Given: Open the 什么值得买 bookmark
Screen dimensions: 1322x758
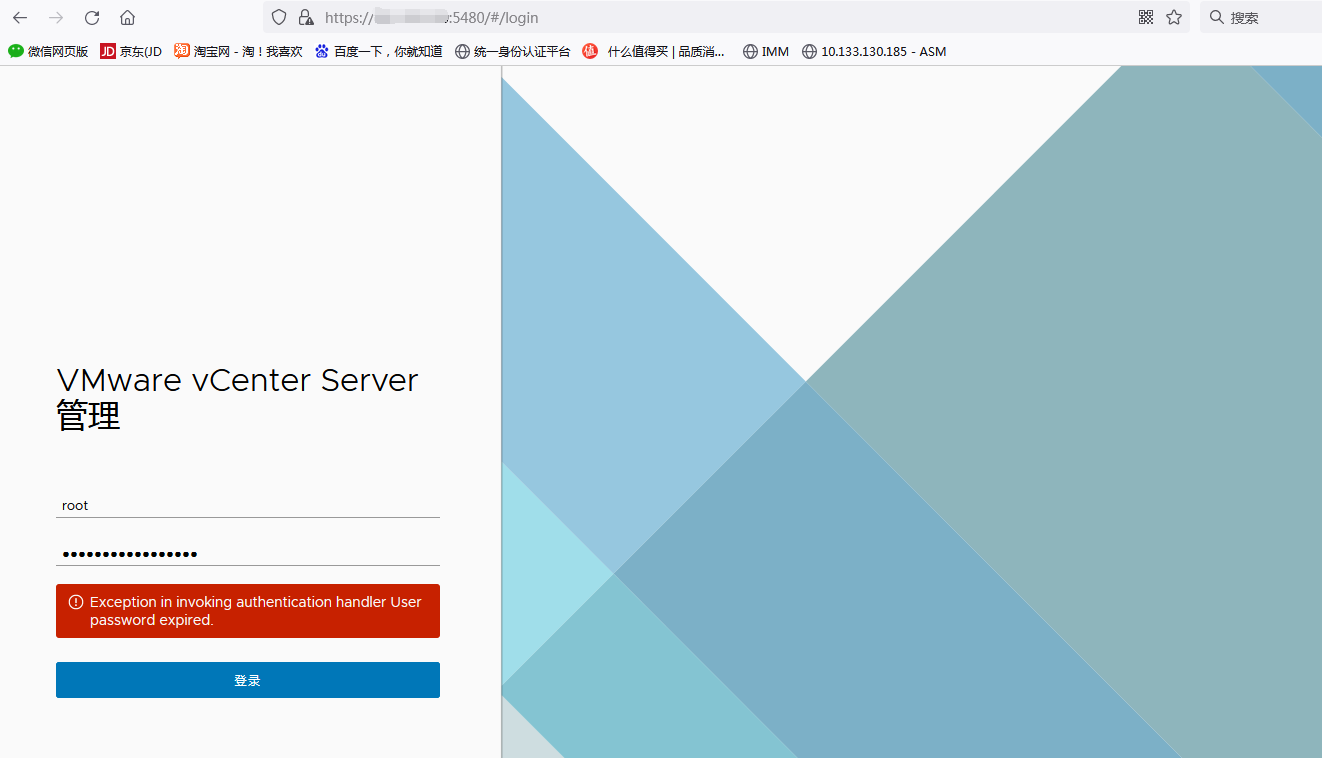Looking at the screenshot, I should click(654, 51).
